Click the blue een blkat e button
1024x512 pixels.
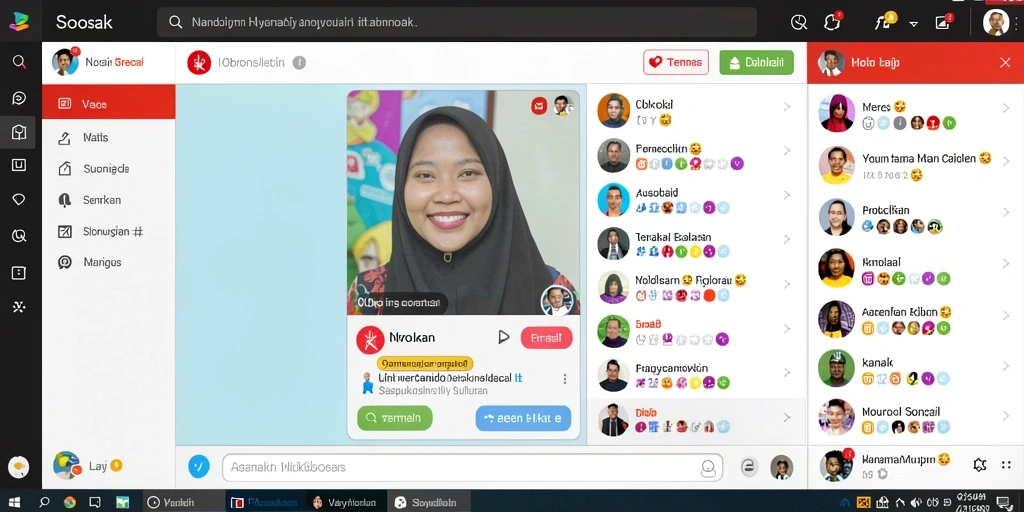pos(523,418)
